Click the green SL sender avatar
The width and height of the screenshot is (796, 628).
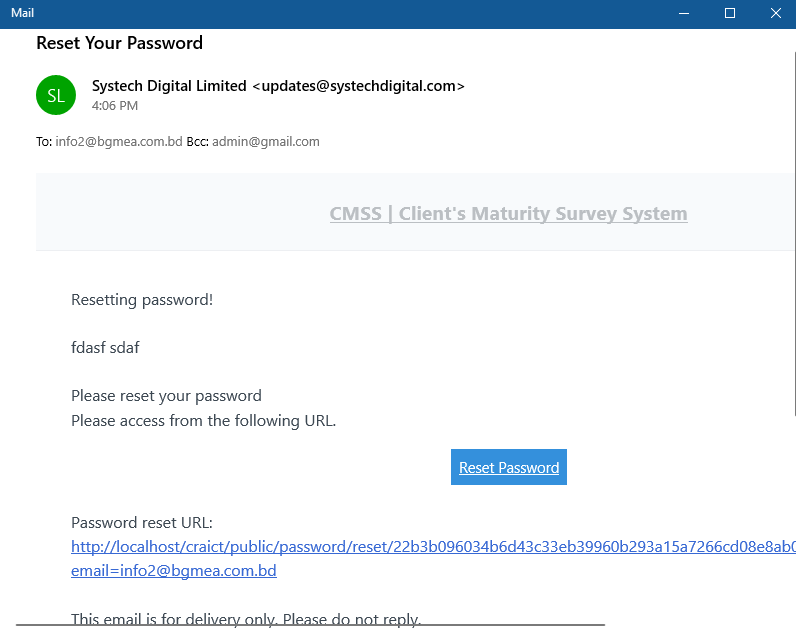56,95
